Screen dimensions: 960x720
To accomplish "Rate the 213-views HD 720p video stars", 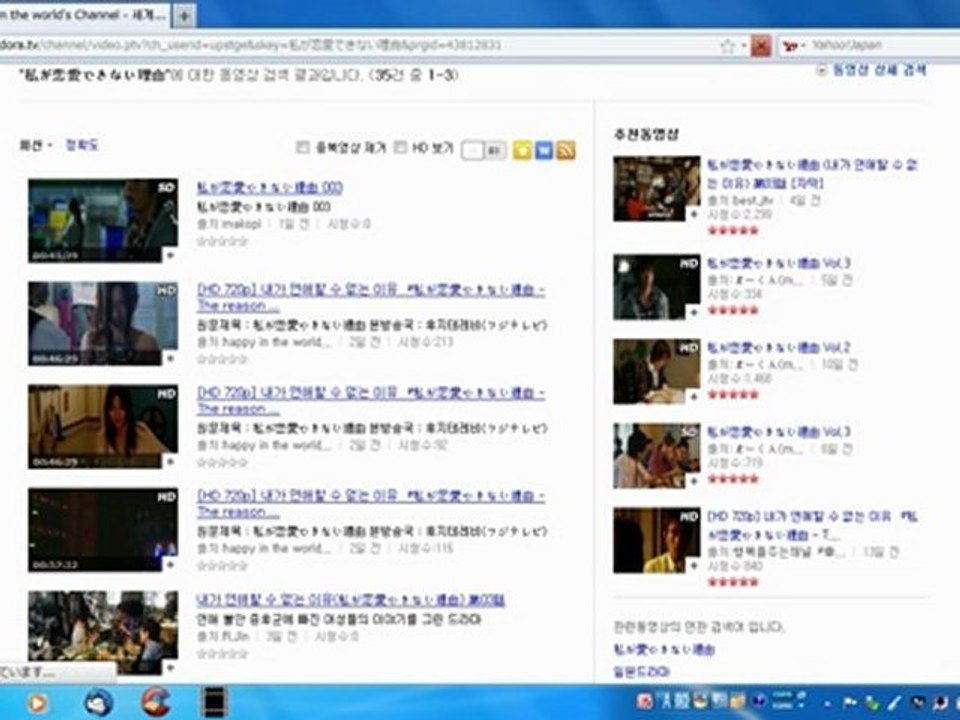I will (x=222, y=359).
